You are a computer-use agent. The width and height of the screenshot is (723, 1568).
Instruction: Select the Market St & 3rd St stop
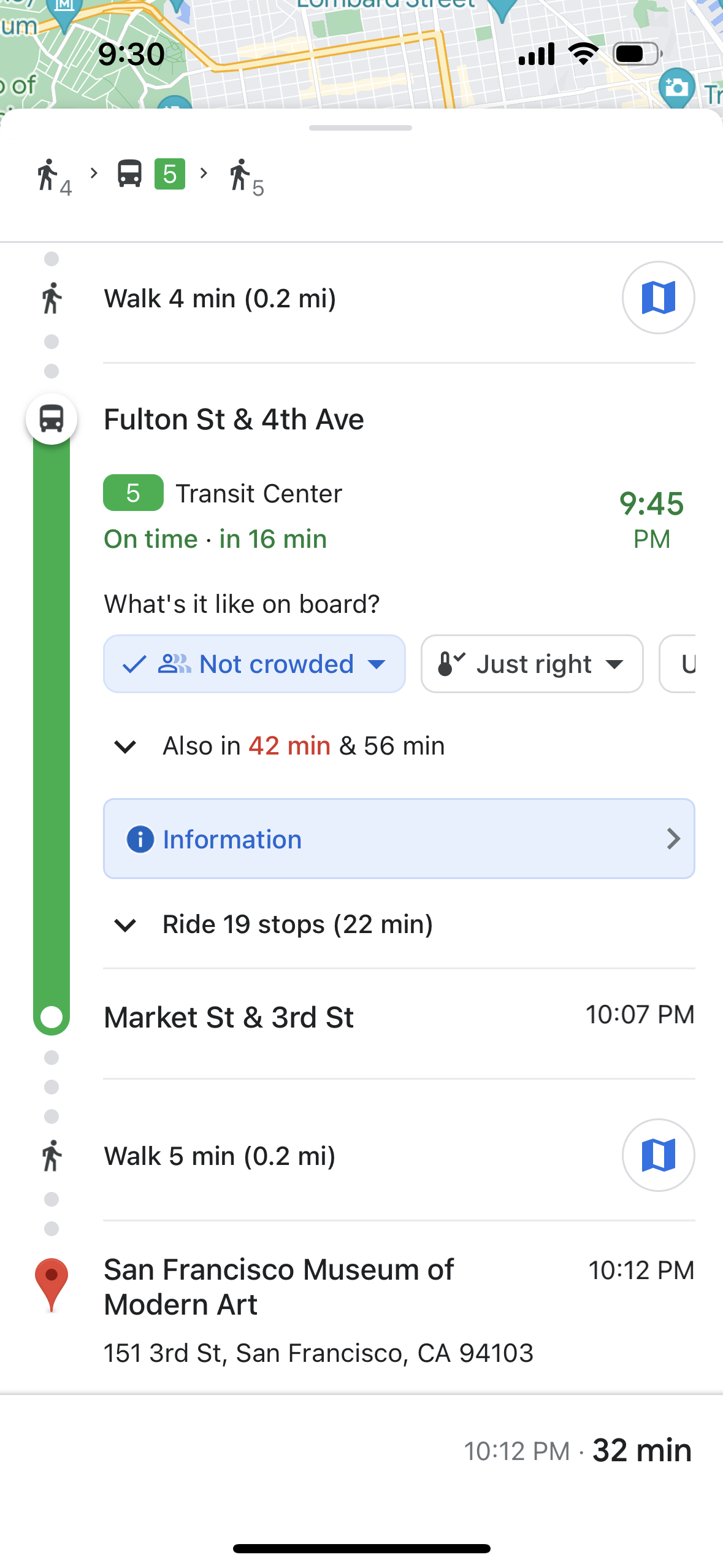coord(229,1018)
